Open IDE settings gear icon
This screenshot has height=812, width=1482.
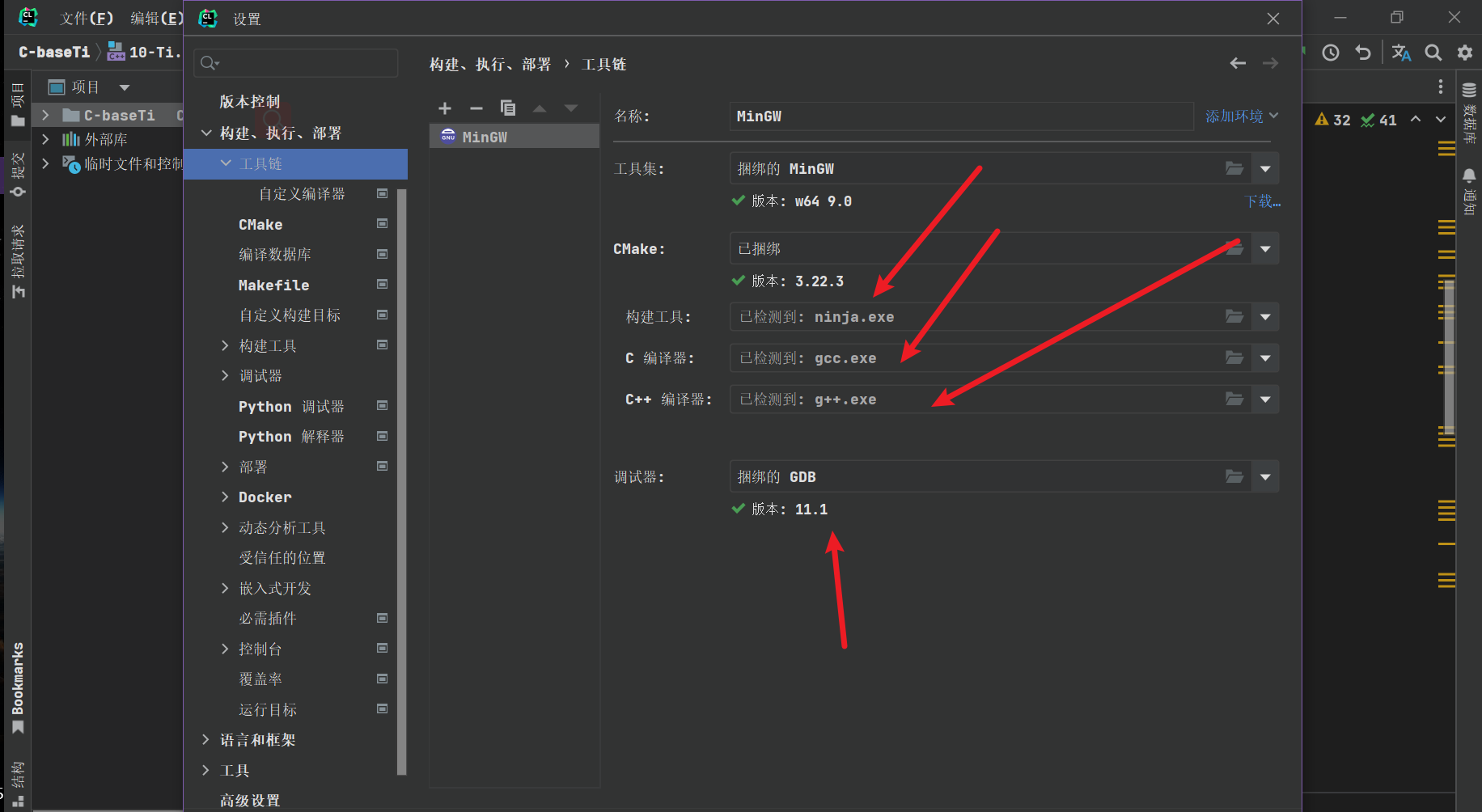(1465, 53)
